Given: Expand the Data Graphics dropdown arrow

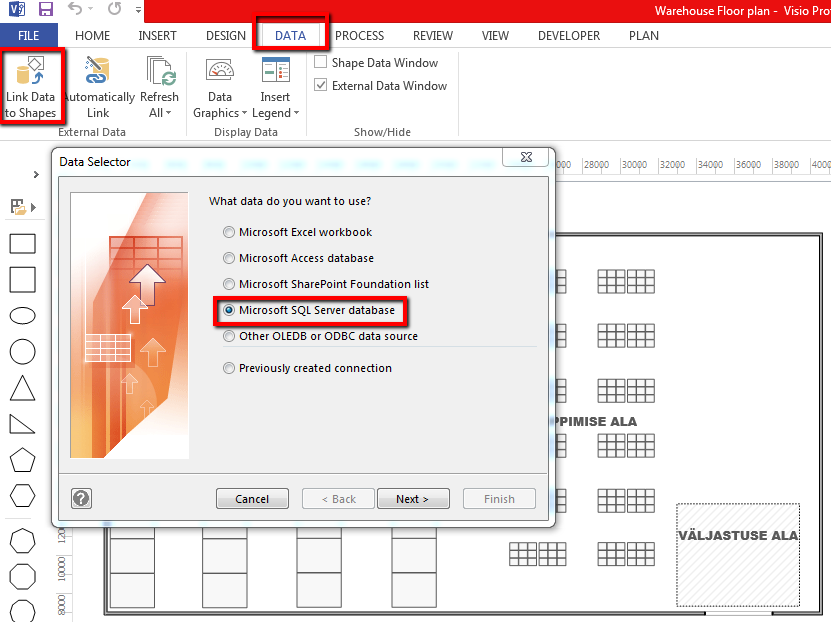Looking at the screenshot, I should (x=244, y=113).
